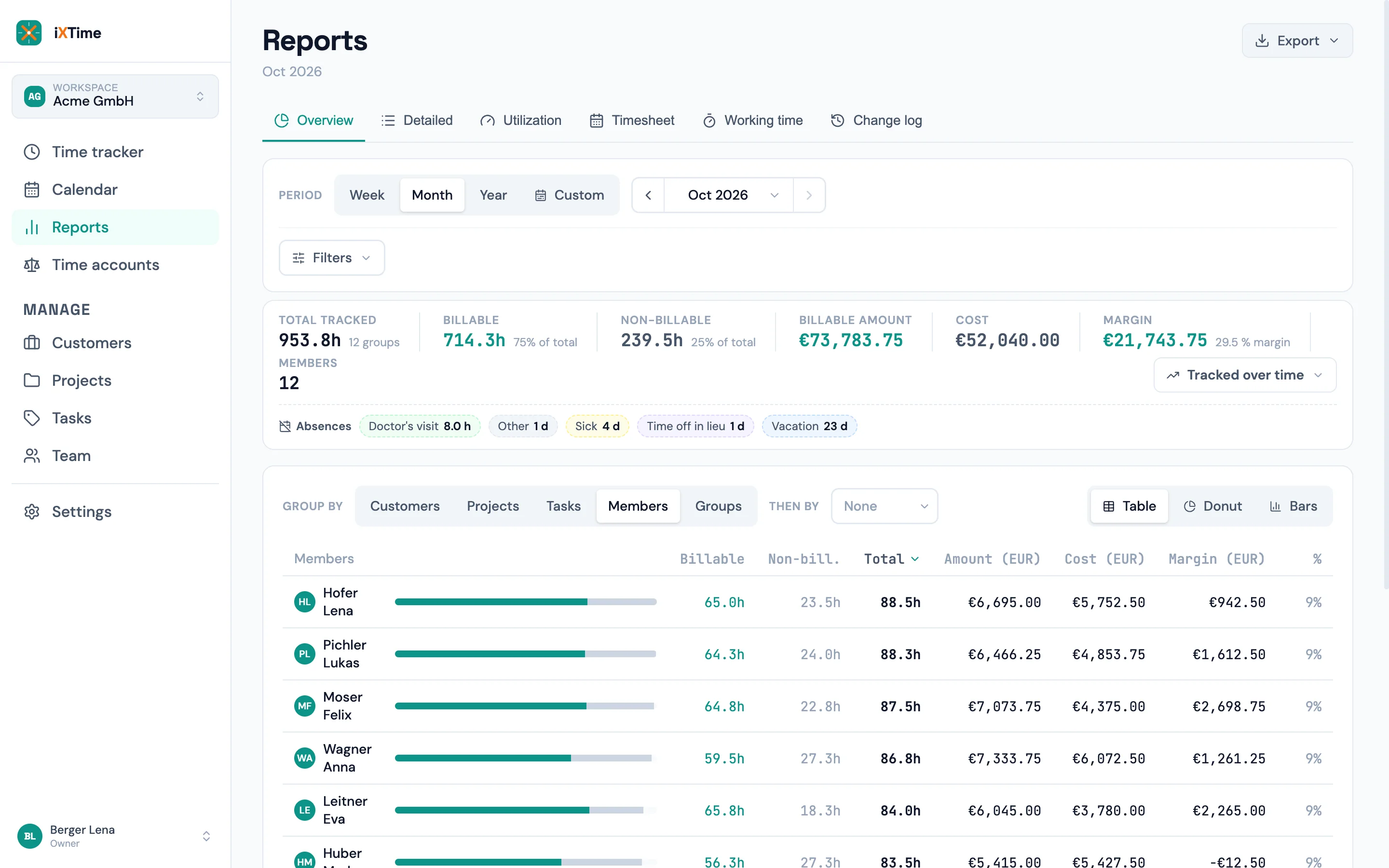The height and width of the screenshot is (868, 1389).
Task: Switch to Donut view
Action: 1212,506
